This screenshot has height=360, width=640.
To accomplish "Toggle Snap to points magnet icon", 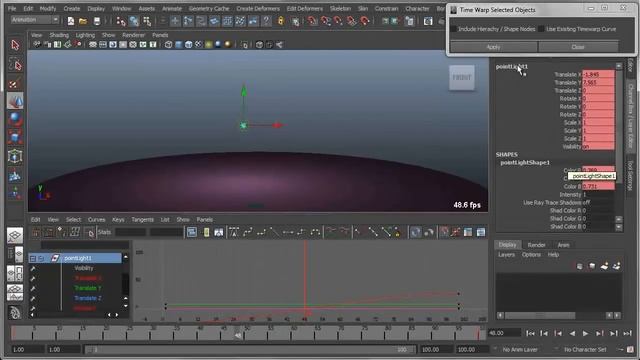I will pyautogui.click(x=338, y=21).
